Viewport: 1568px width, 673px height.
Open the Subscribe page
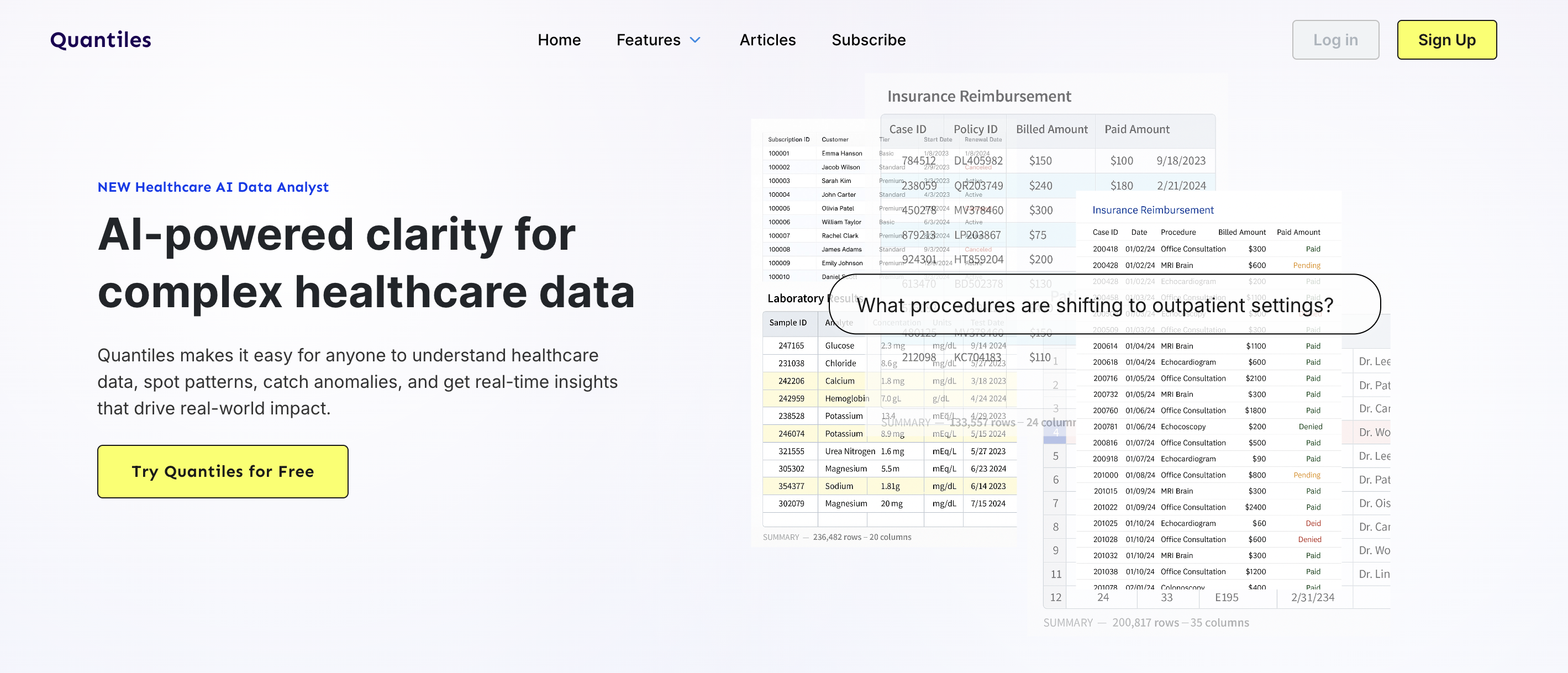tap(869, 40)
